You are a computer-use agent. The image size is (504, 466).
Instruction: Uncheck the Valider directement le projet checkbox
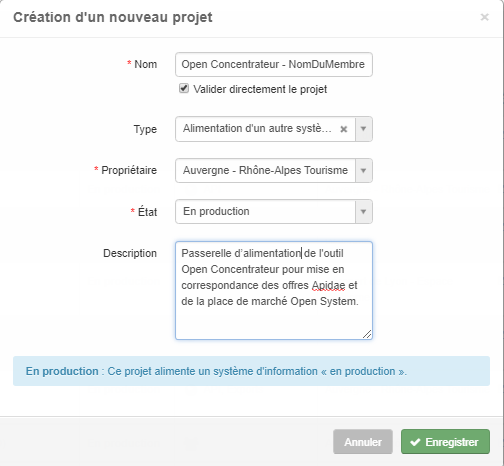(x=184, y=88)
